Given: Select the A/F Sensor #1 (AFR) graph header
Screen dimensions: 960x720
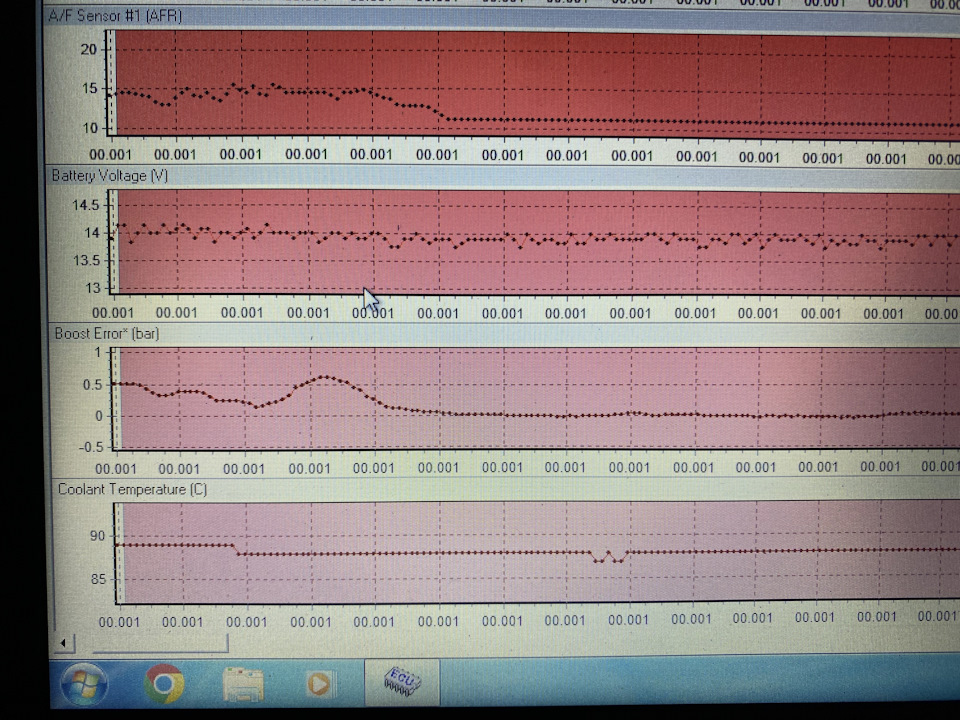Looking at the screenshot, I should [x=115, y=16].
